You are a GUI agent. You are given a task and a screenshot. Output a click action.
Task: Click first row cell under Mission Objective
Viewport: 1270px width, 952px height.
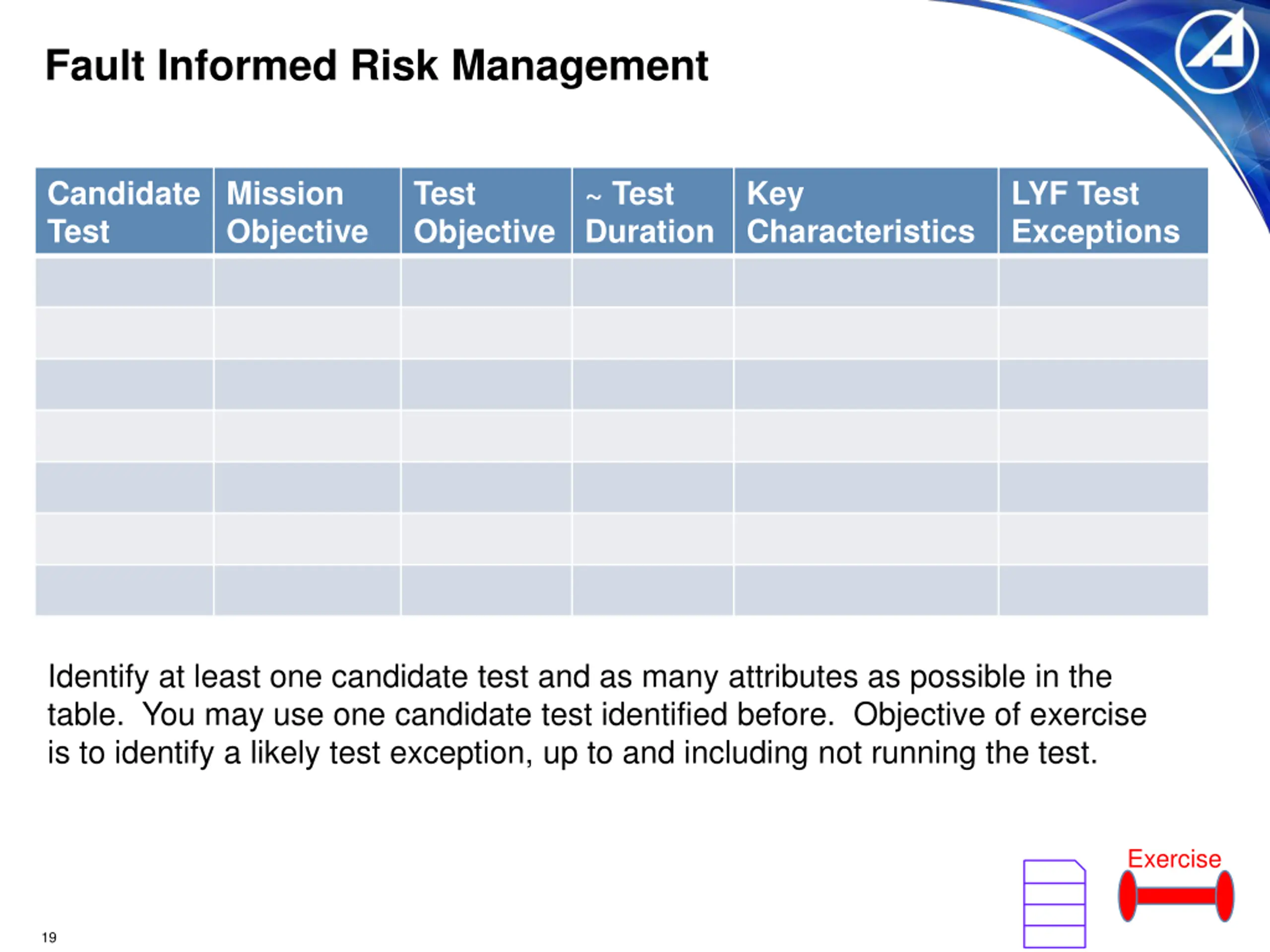(307, 282)
